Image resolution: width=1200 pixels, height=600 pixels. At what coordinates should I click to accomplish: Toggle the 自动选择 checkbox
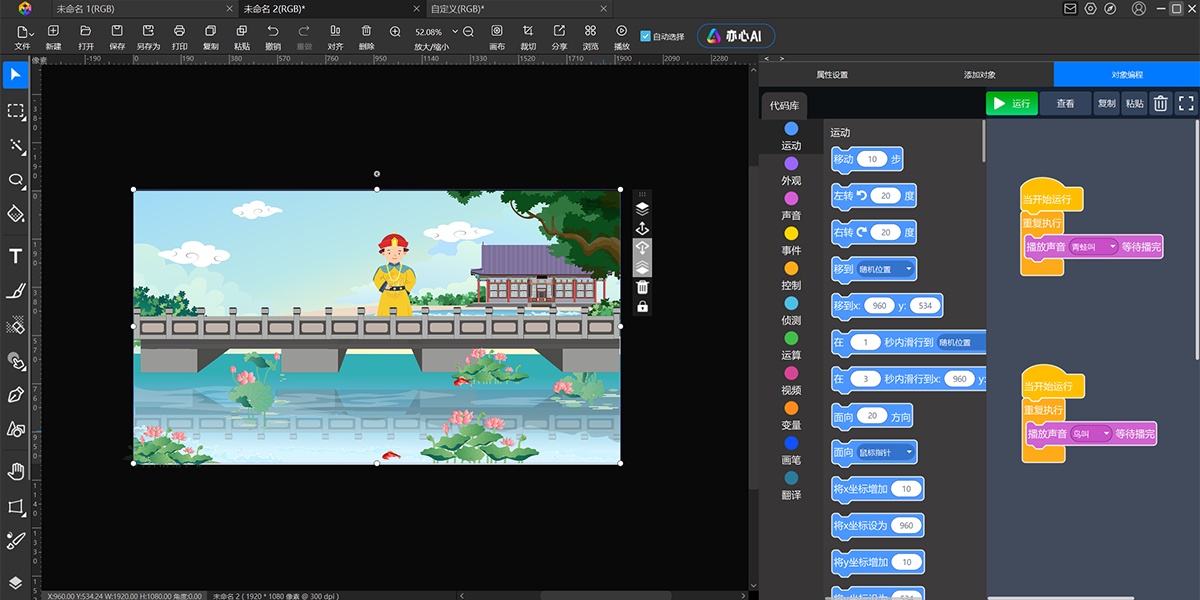[645, 36]
